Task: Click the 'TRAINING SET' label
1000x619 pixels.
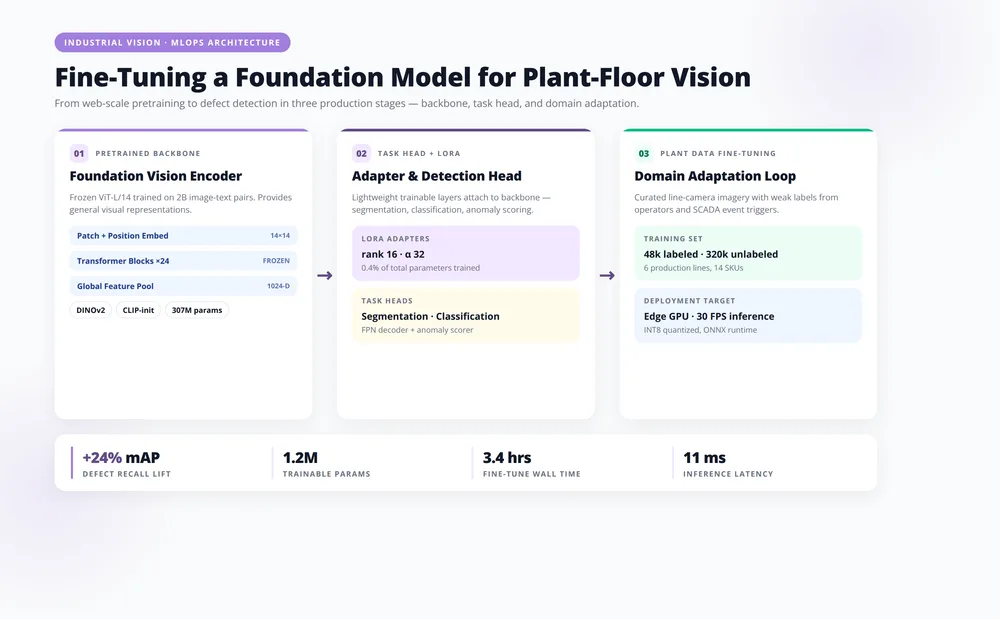Action: (673, 239)
